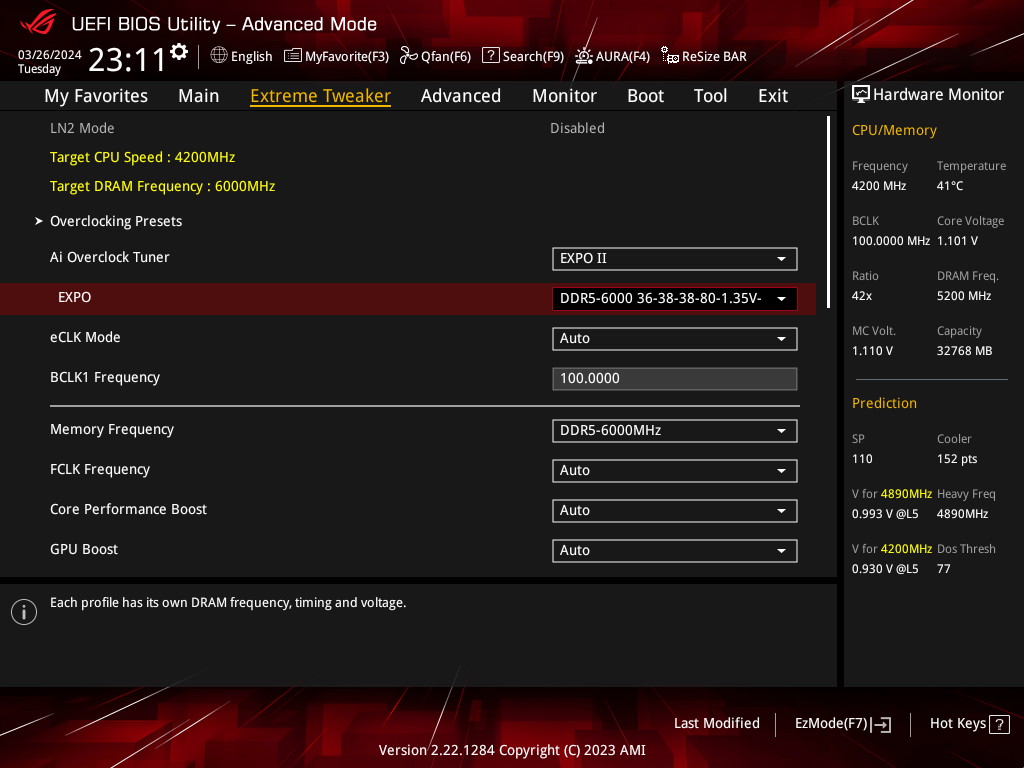Open MyFavorite(F3) list

[x=336, y=56]
